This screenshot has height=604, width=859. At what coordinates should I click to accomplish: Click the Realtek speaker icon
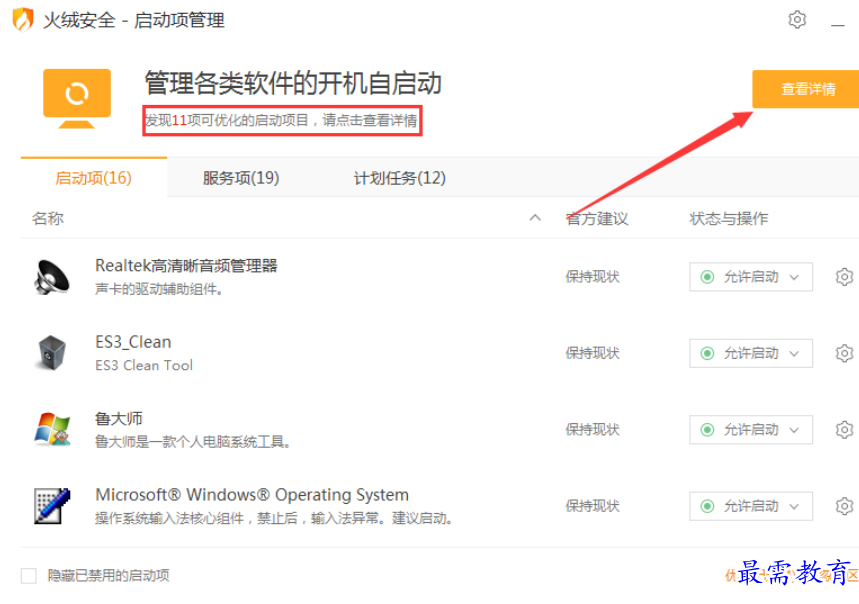pos(52,277)
